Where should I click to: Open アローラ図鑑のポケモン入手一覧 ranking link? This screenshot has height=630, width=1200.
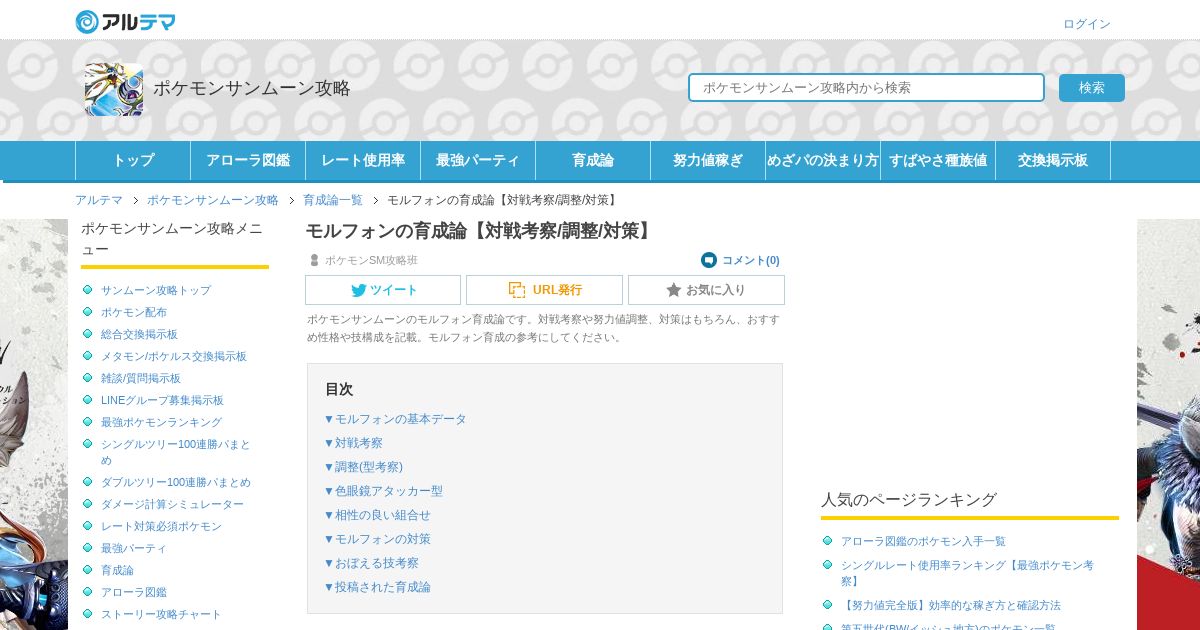(923, 541)
